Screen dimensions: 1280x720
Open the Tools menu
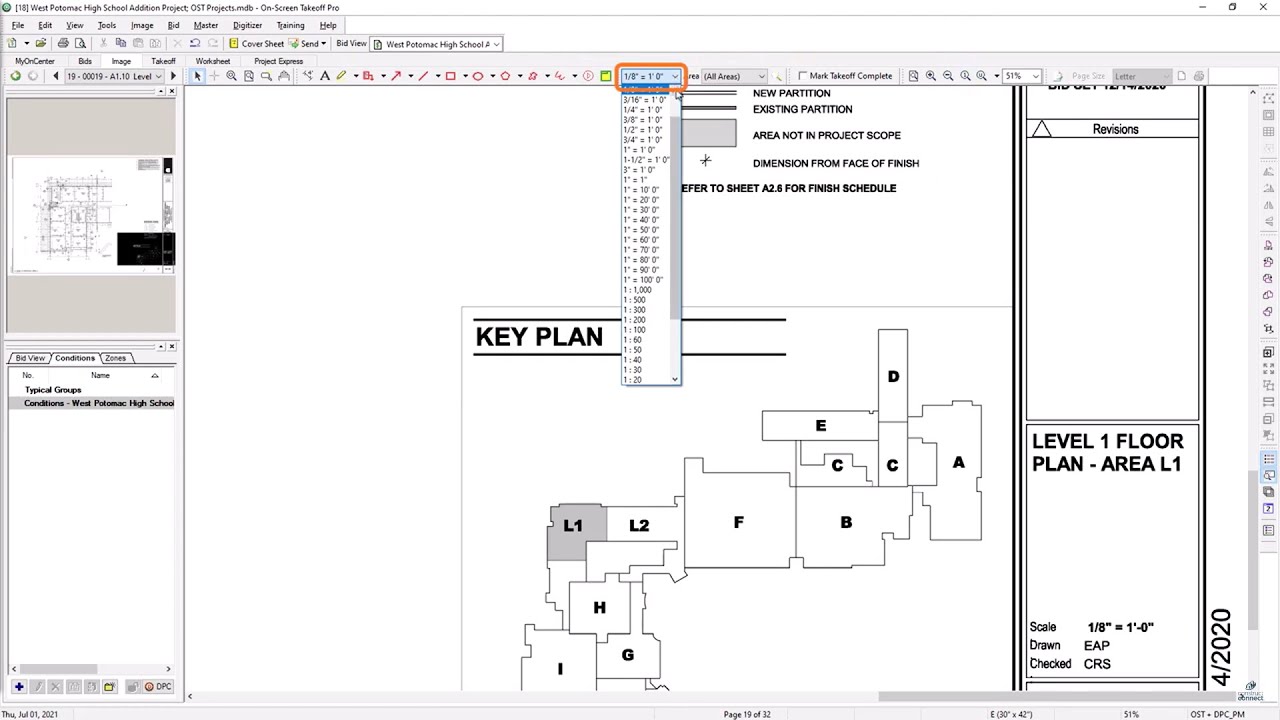107,25
